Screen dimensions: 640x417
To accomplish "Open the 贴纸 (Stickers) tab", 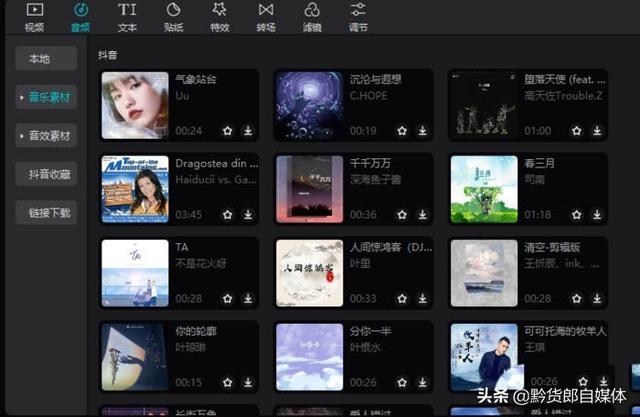I will [173, 17].
